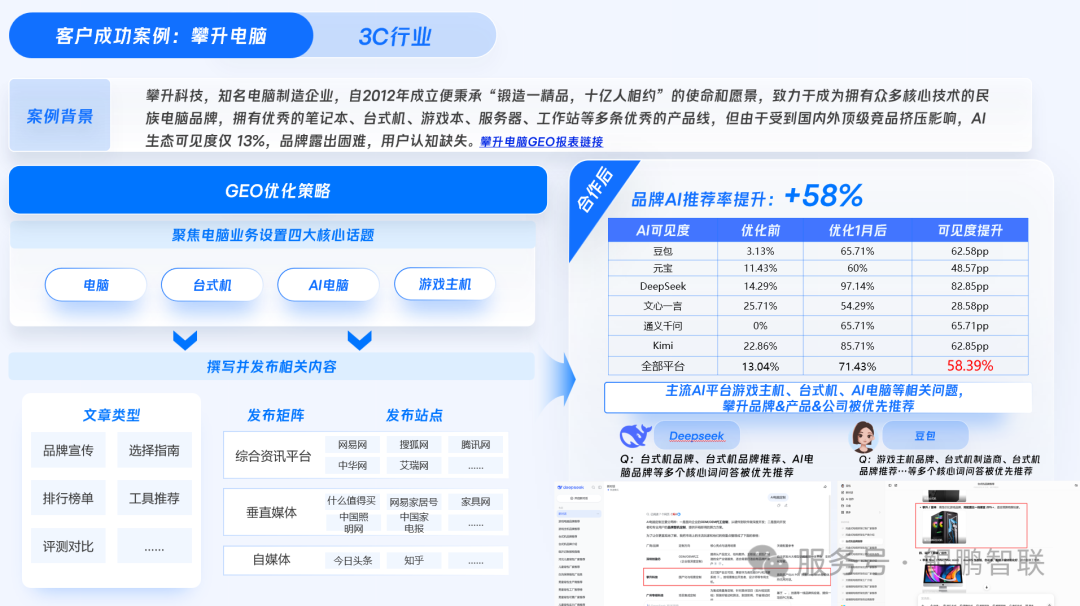Click the +58% recommendation rate figure
The height and width of the screenshot is (606, 1080).
[x=823, y=196]
